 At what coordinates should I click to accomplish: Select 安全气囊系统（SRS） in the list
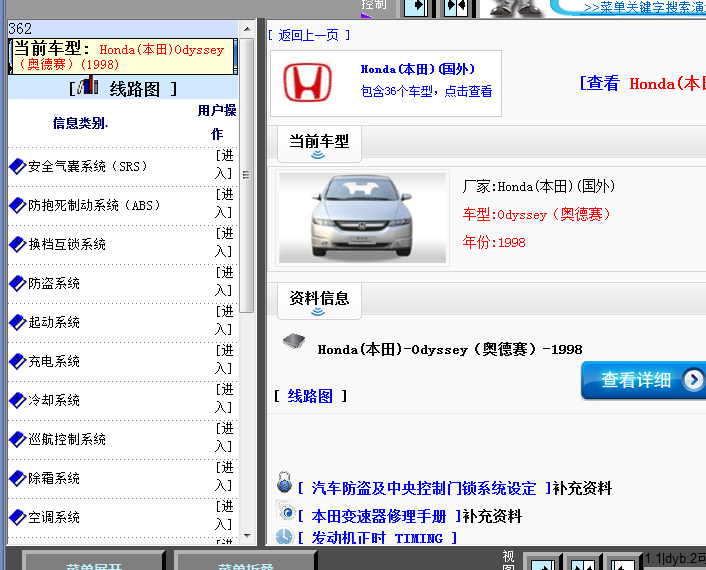click(x=88, y=167)
